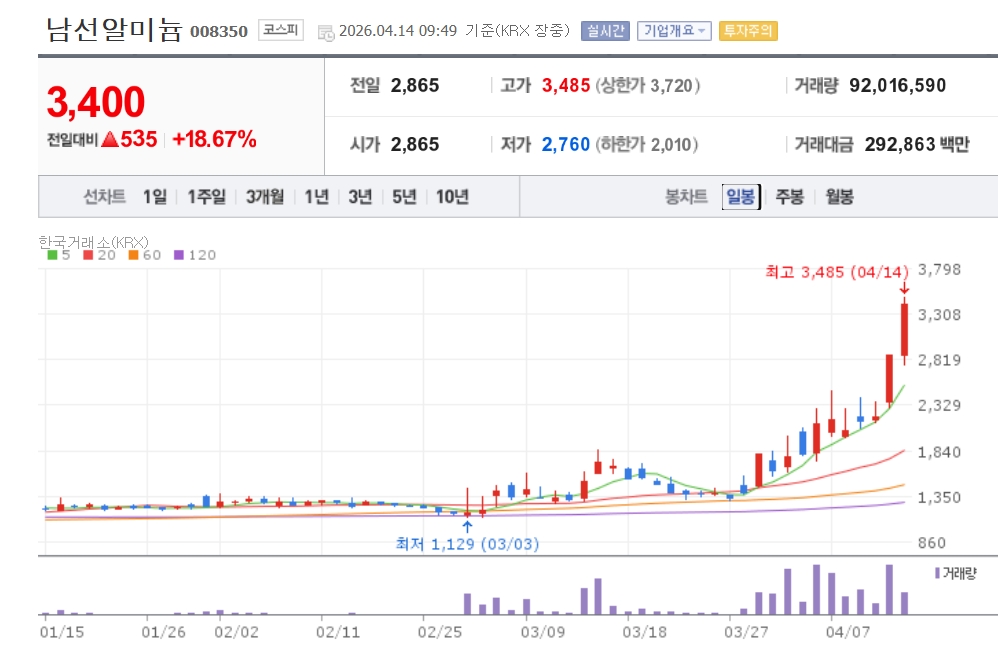Open the 기업개요 dropdown
This screenshot has width=998, height=672.
(674, 31)
